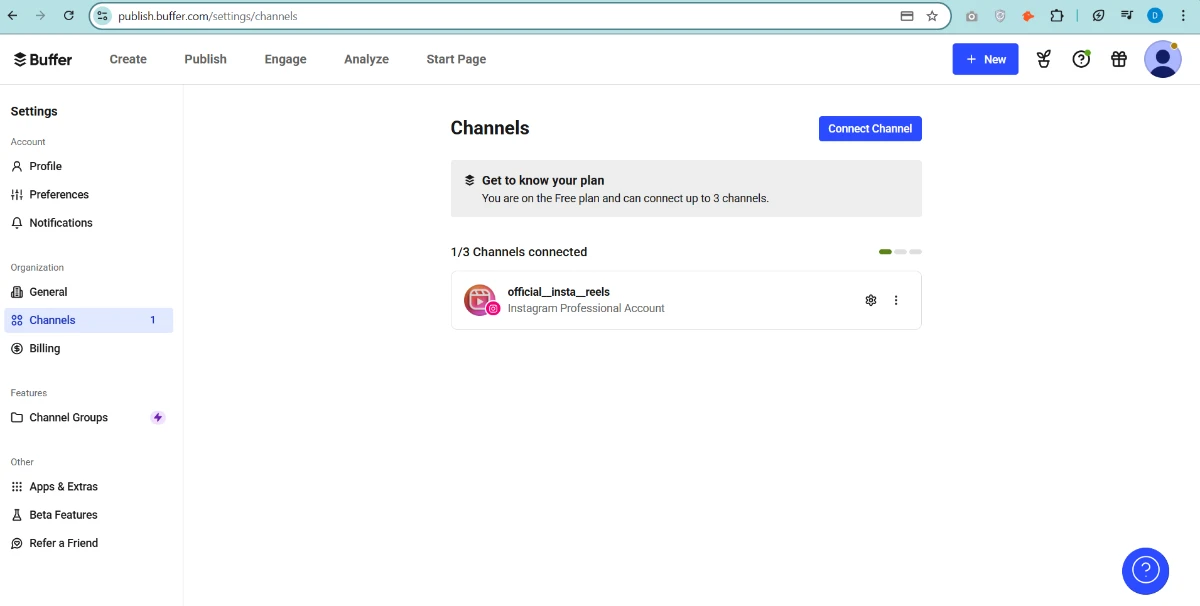Open the media control playlist icon

1126,16
